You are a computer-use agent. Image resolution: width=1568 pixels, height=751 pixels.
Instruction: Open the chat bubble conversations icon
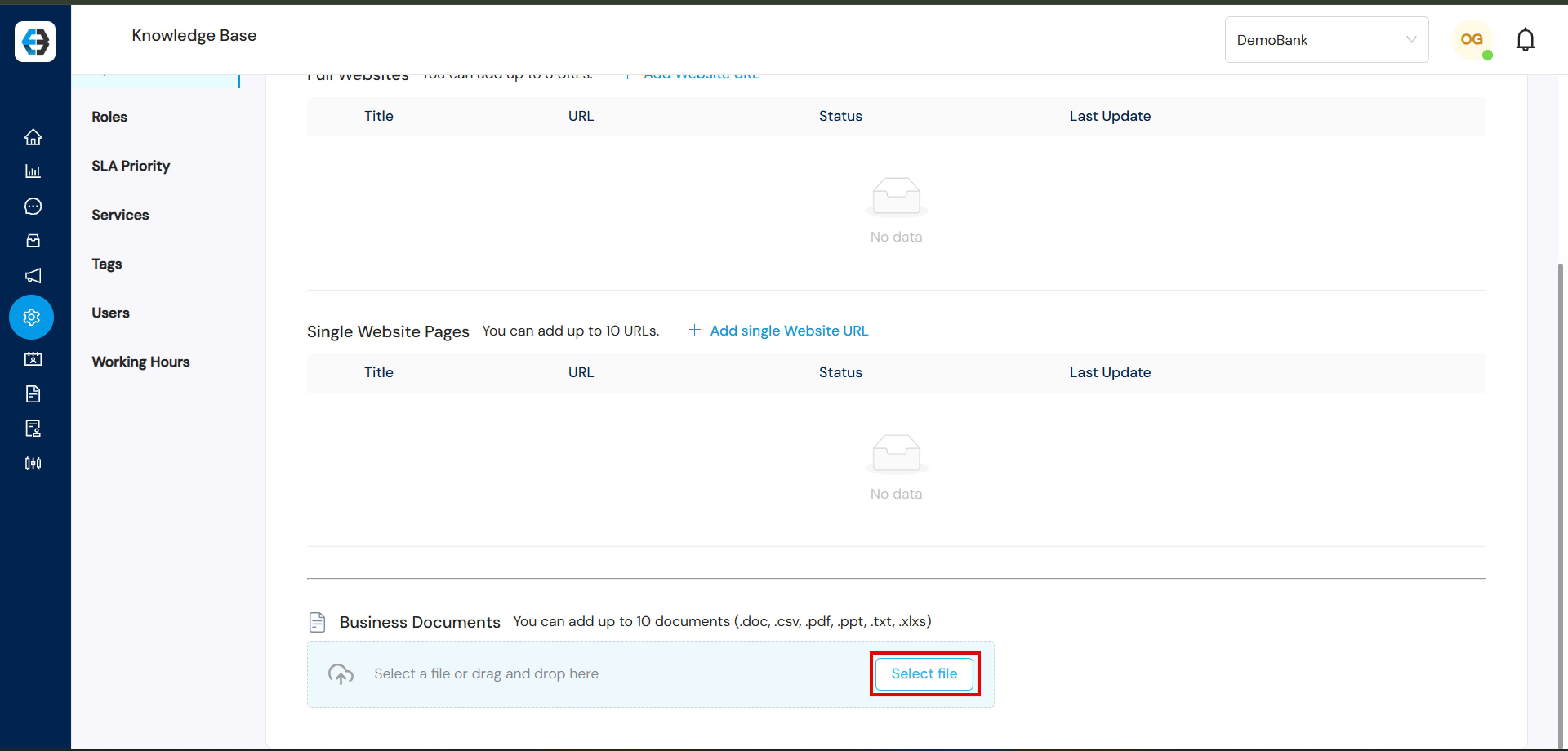33,206
